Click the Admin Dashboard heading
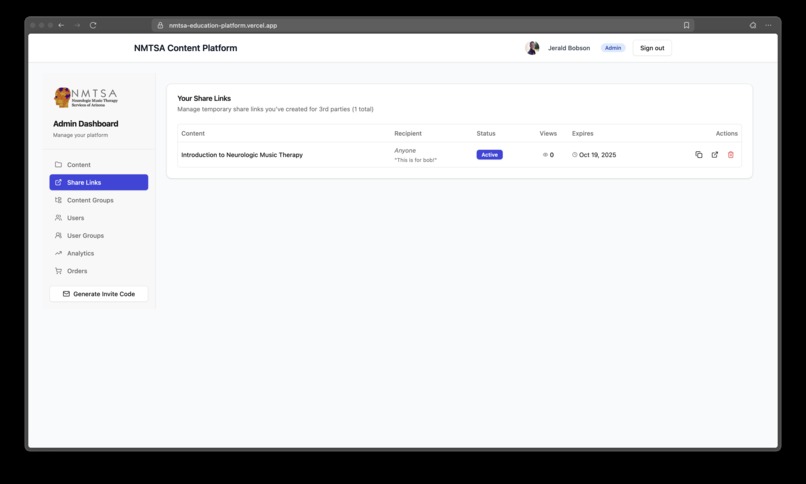The image size is (806, 484). (x=85, y=123)
